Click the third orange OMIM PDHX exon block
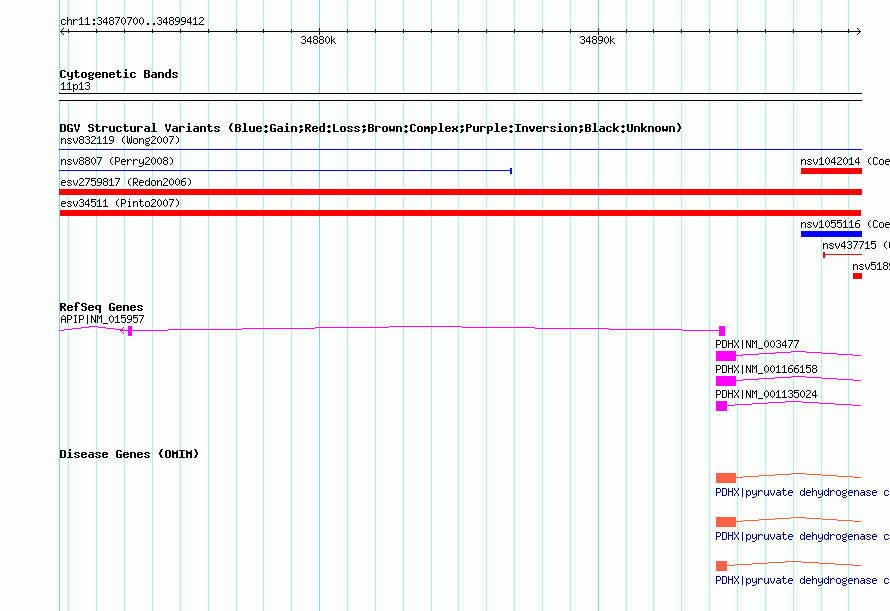Screen dimensions: 890x611 (721, 566)
